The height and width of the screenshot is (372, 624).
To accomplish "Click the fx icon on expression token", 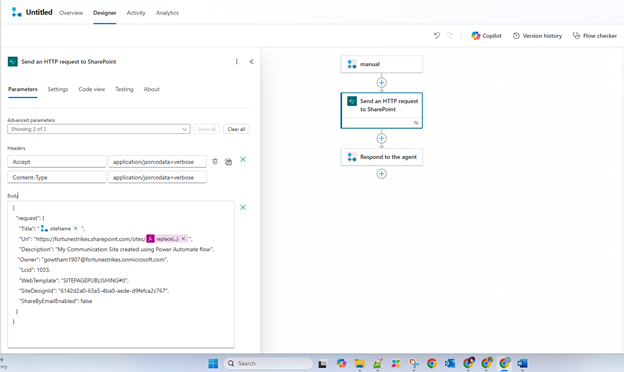I will click(150, 239).
